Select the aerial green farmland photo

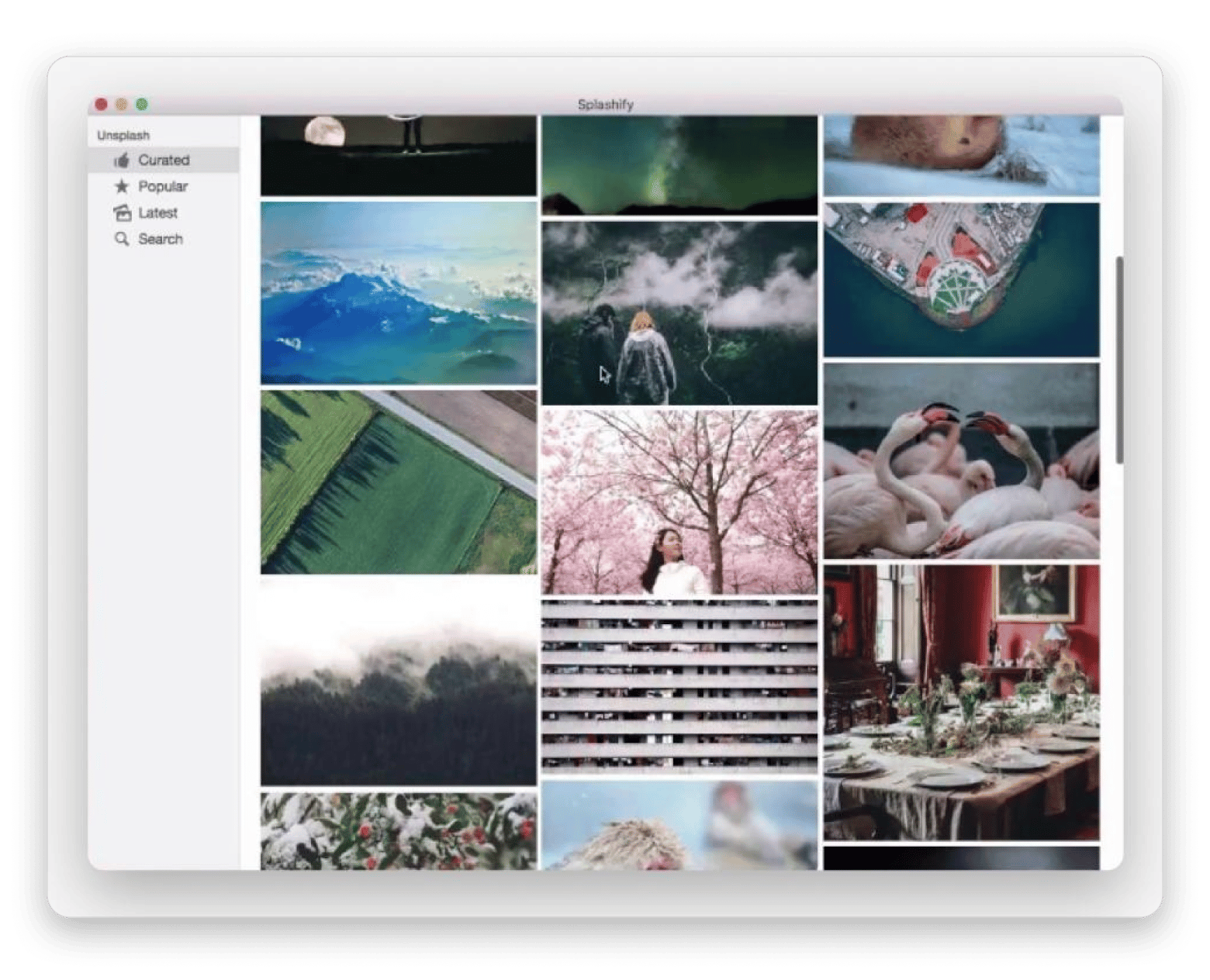(x=399, y=481)
